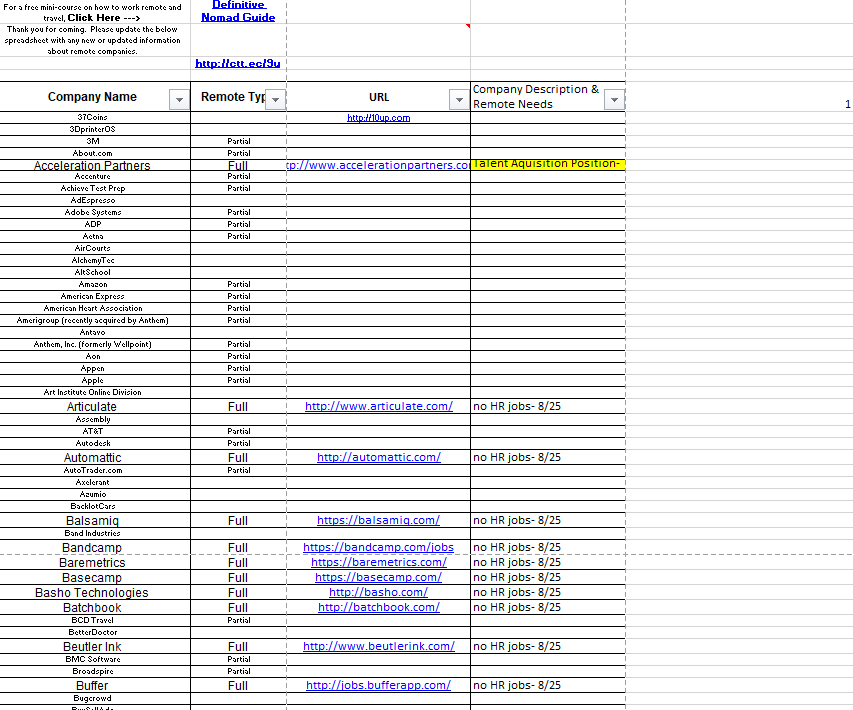Select the AutoTrader.com cell
This screenshot has width=854, height=710.
[93, 470]
